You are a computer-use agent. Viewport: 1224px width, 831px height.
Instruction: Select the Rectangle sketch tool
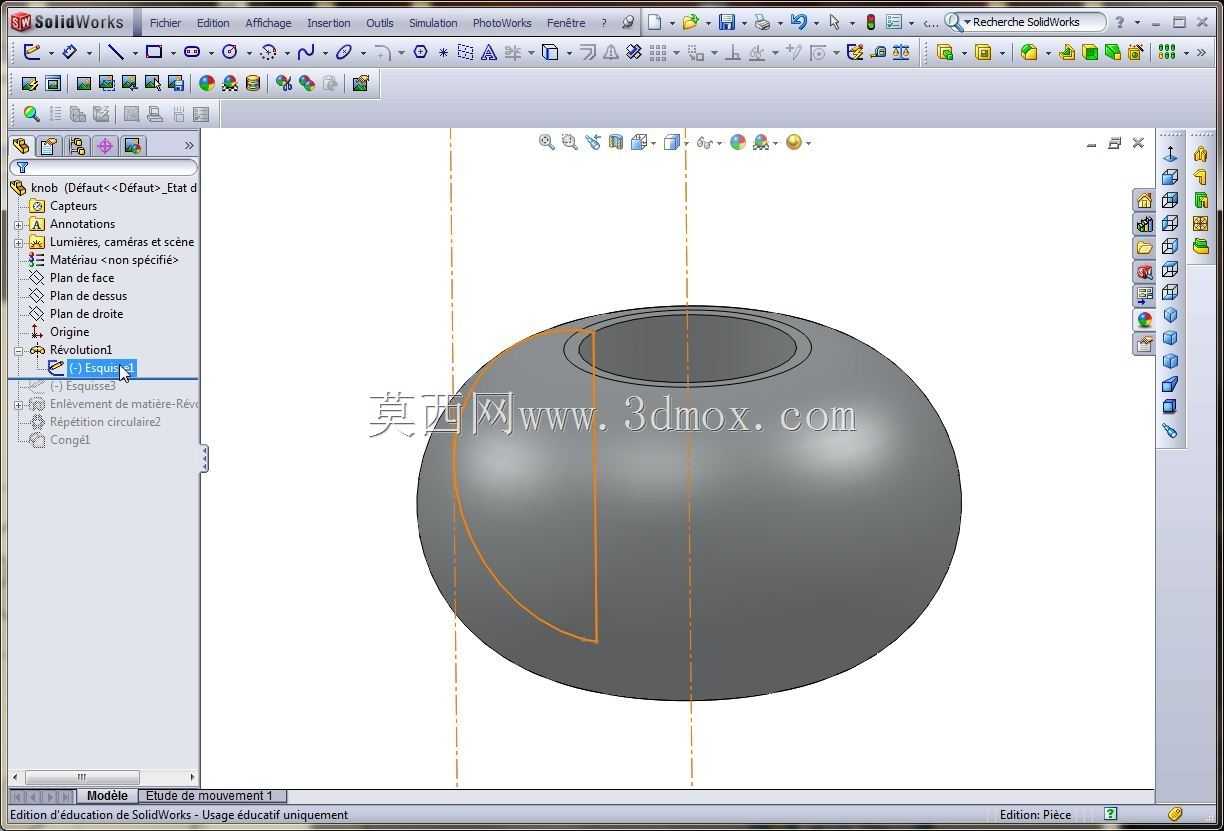point(154,52)
